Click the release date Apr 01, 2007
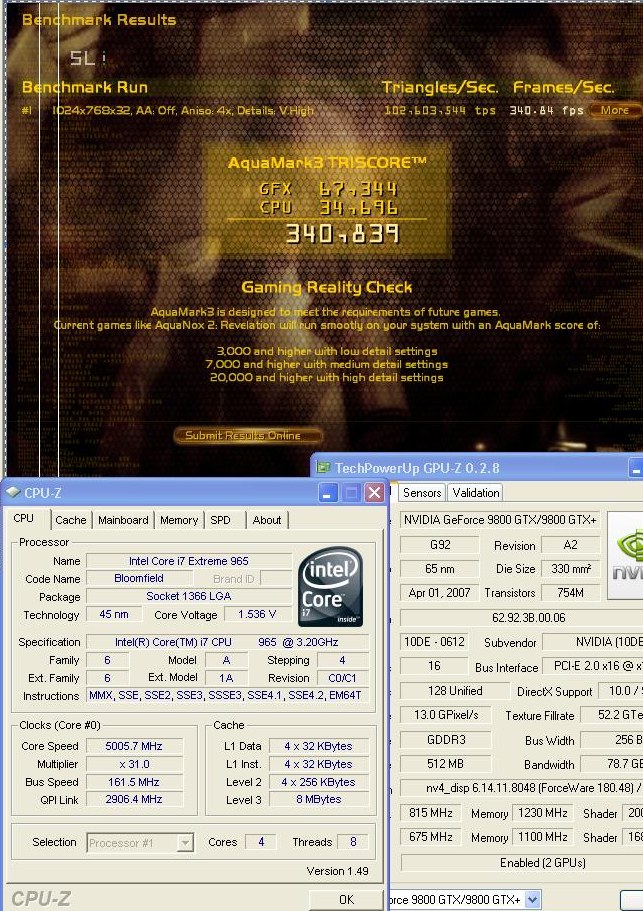This screenshot has height=911, width=643. point(440,593)
